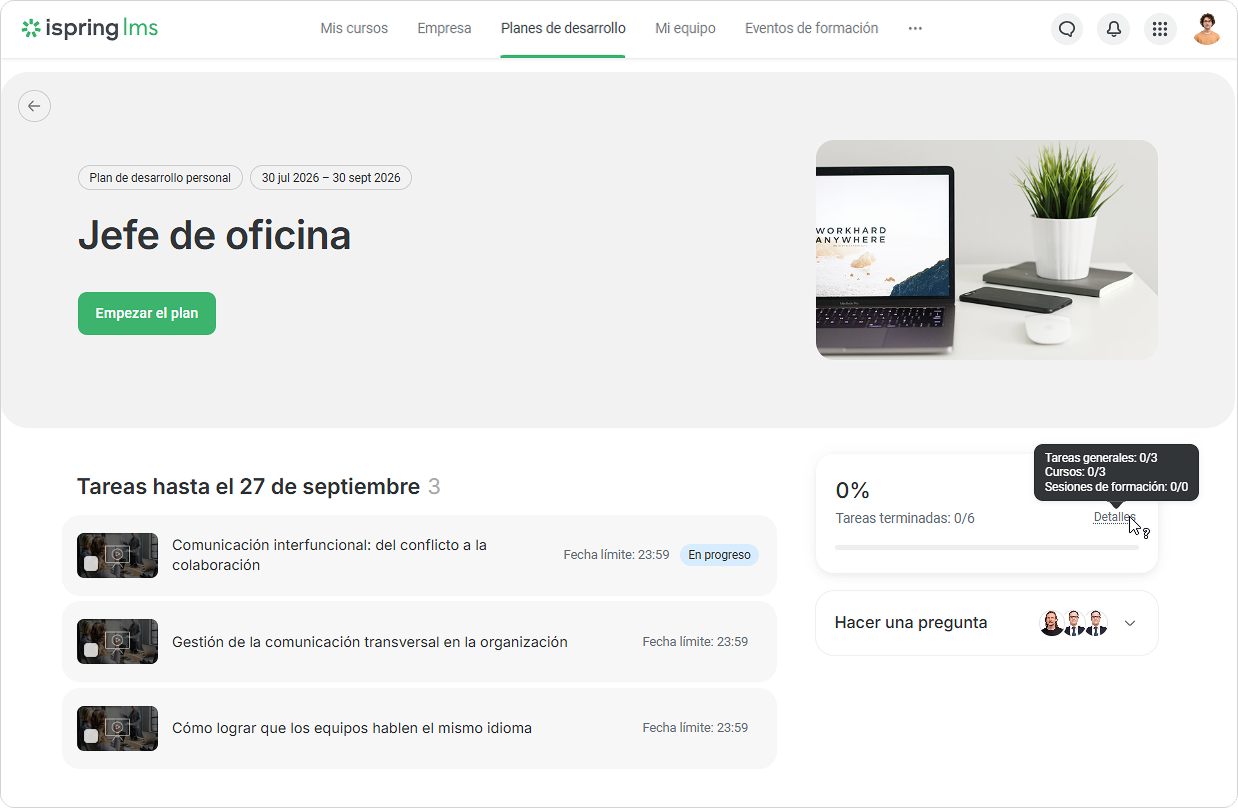Click the back arrow icon

click(35, 106)
